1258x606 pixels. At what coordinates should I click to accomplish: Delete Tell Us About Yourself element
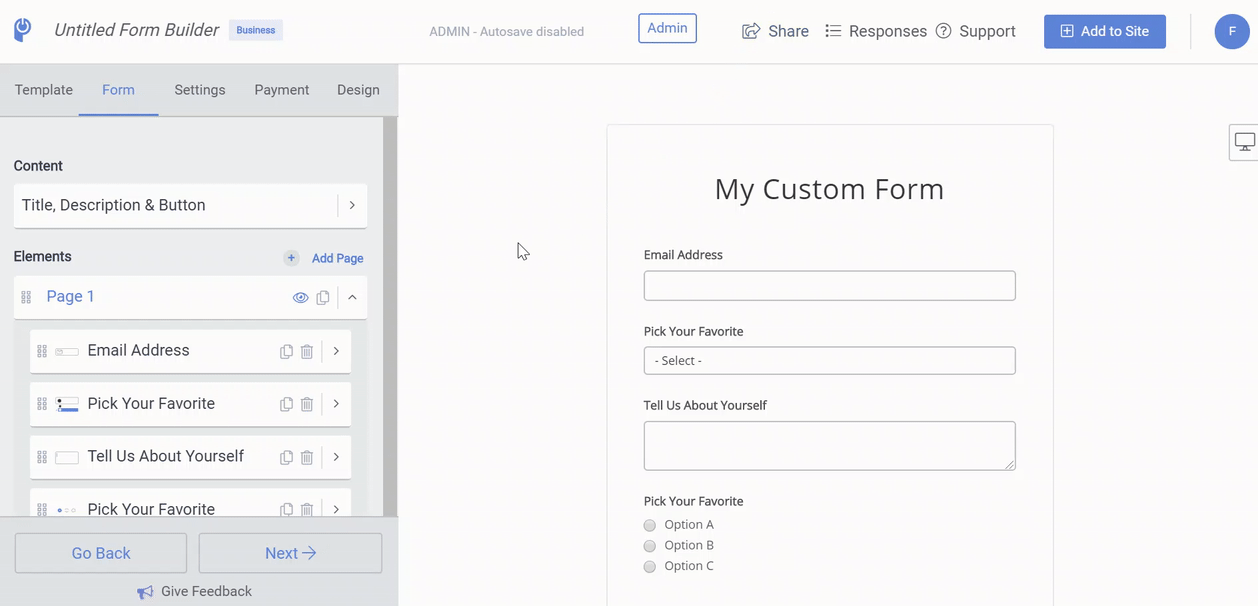[307, 457]
